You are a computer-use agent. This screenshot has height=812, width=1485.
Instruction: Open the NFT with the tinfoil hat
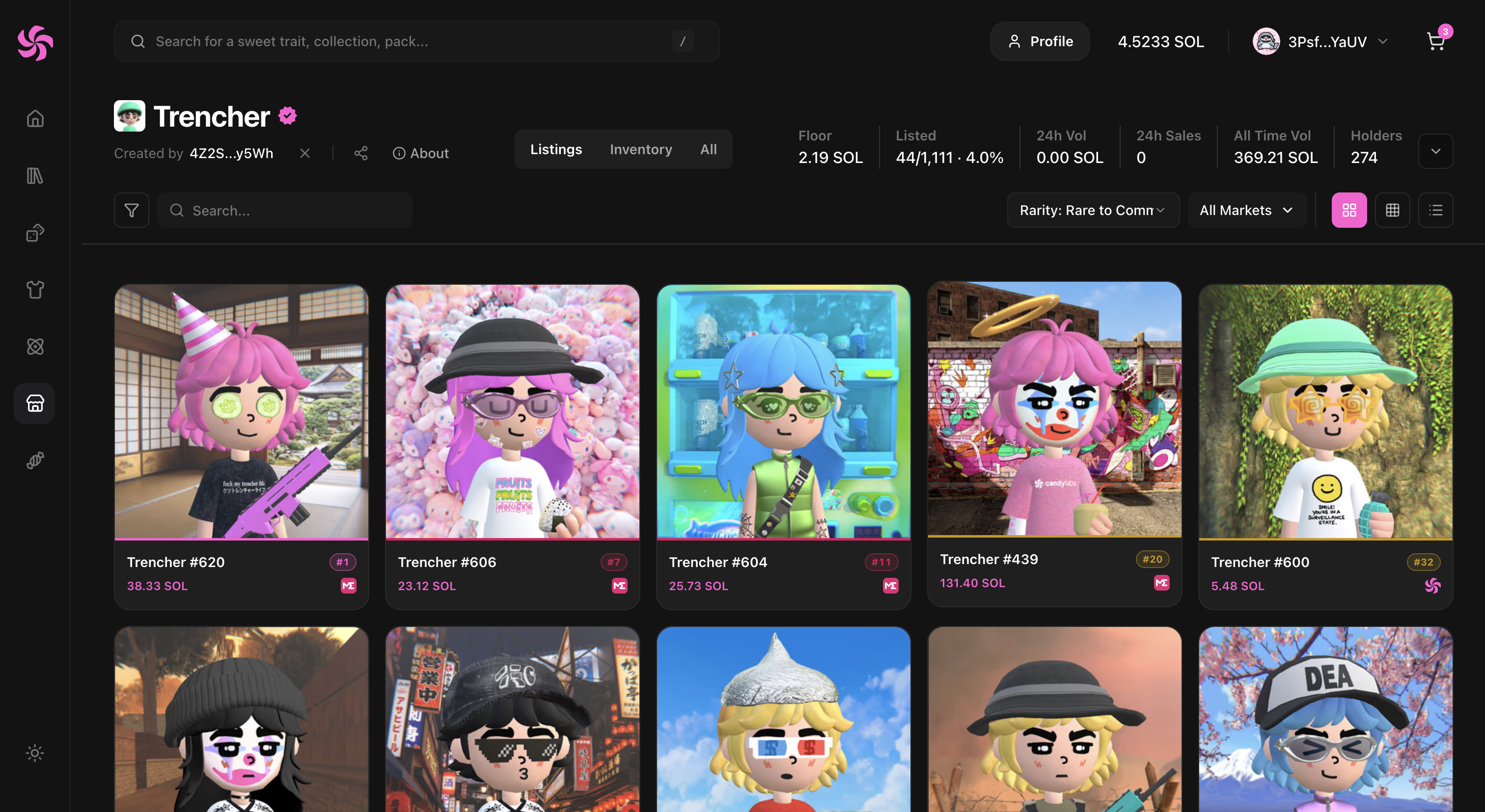(783, 719)
